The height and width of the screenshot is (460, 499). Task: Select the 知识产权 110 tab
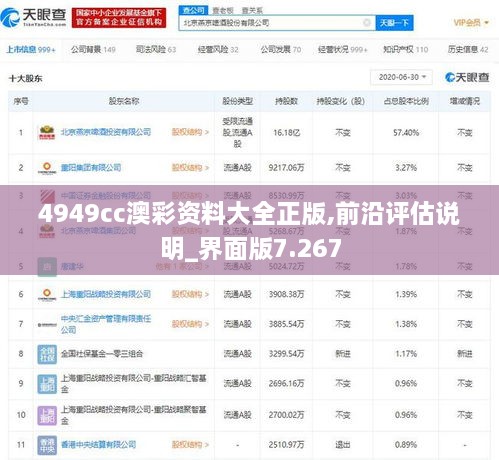tap(406, 50)
